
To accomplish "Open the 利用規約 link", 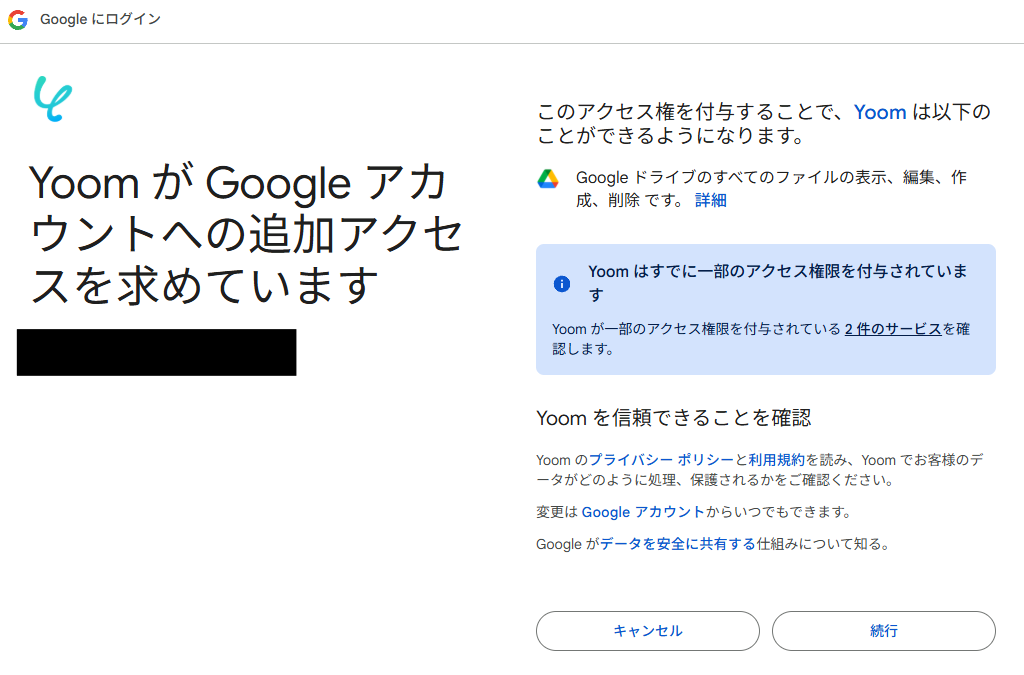I will pos(776,460).
